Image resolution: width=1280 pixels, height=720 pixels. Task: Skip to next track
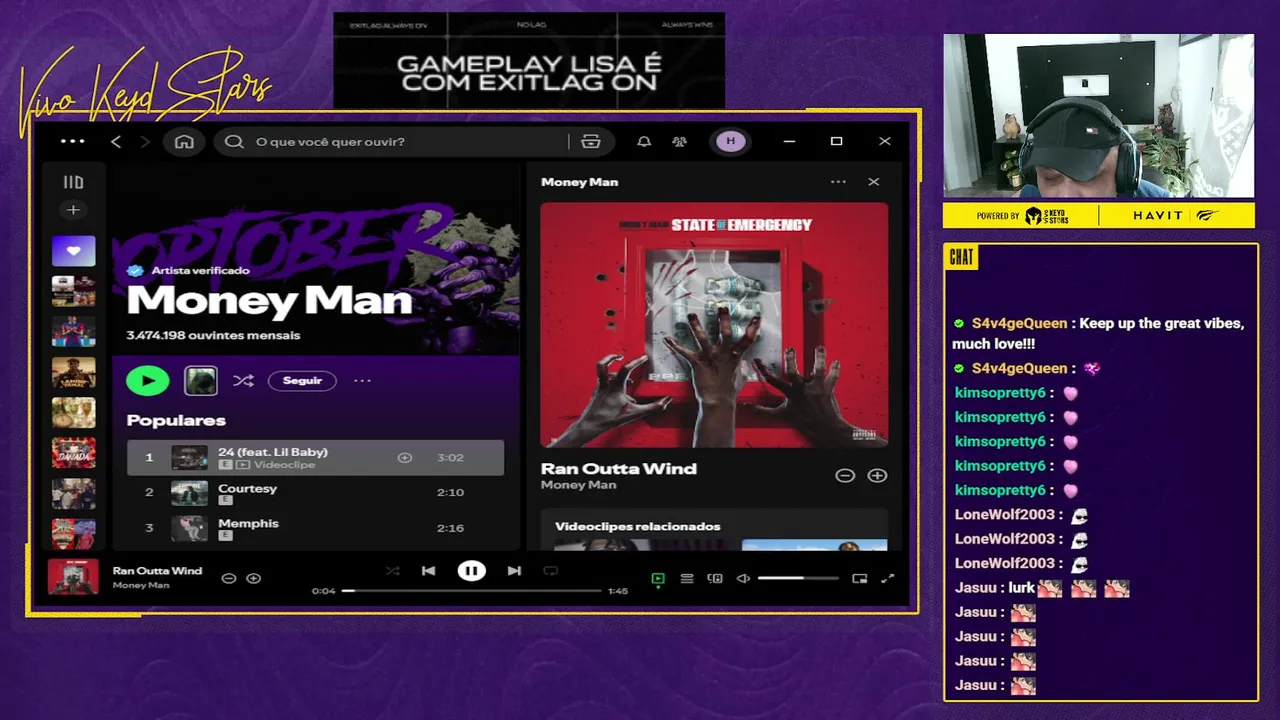coord(514,571)
